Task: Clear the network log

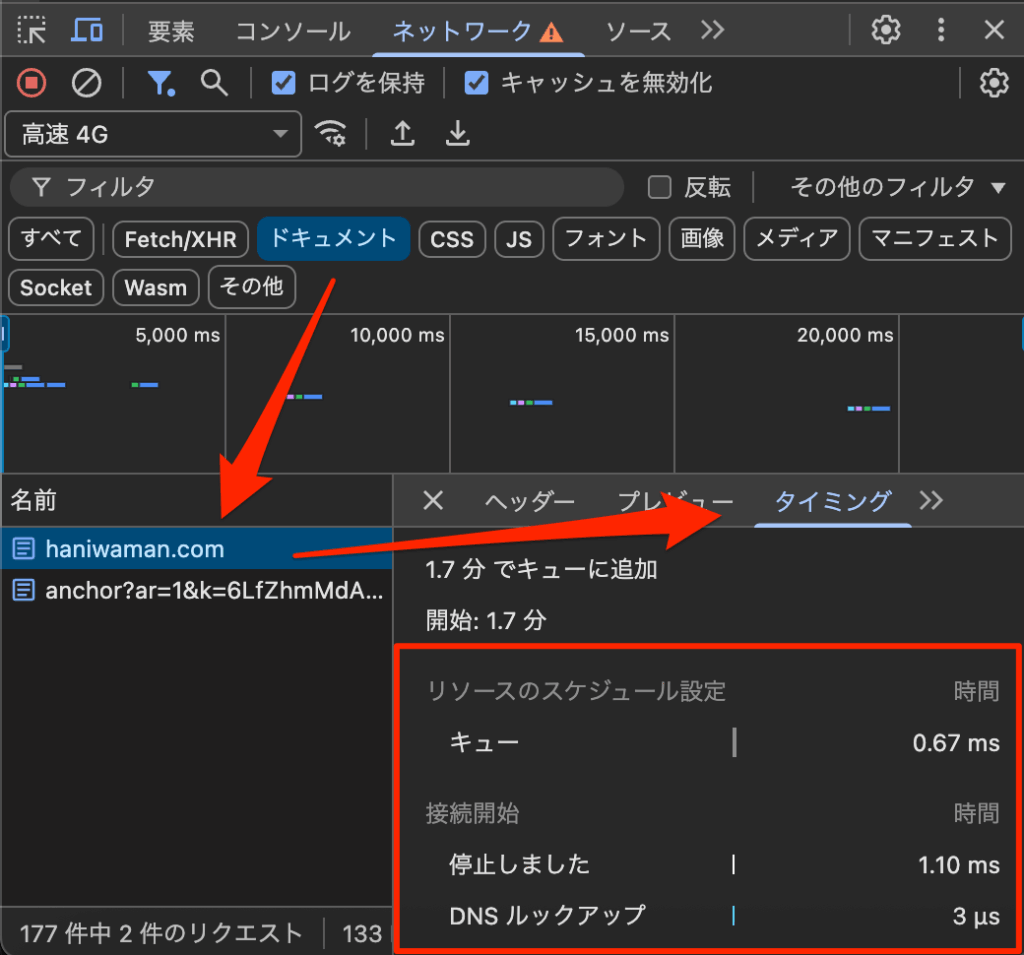Action: click(87, 83)
